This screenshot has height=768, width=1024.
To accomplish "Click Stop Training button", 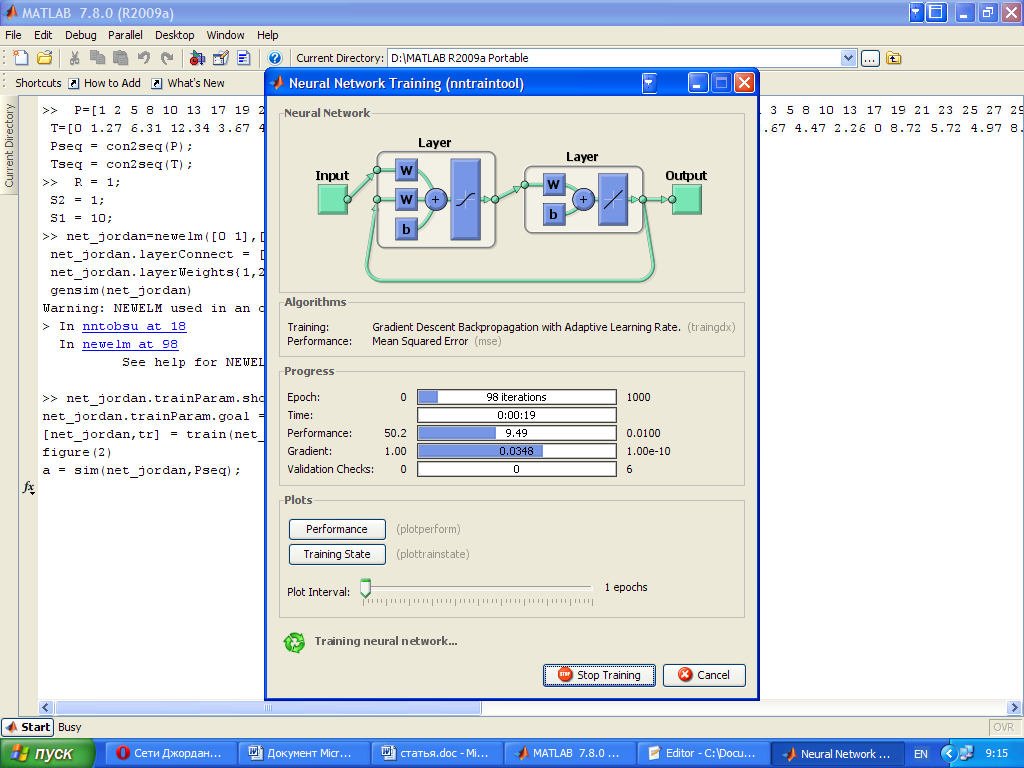I will pyautogui.click(x=599, y=675).
